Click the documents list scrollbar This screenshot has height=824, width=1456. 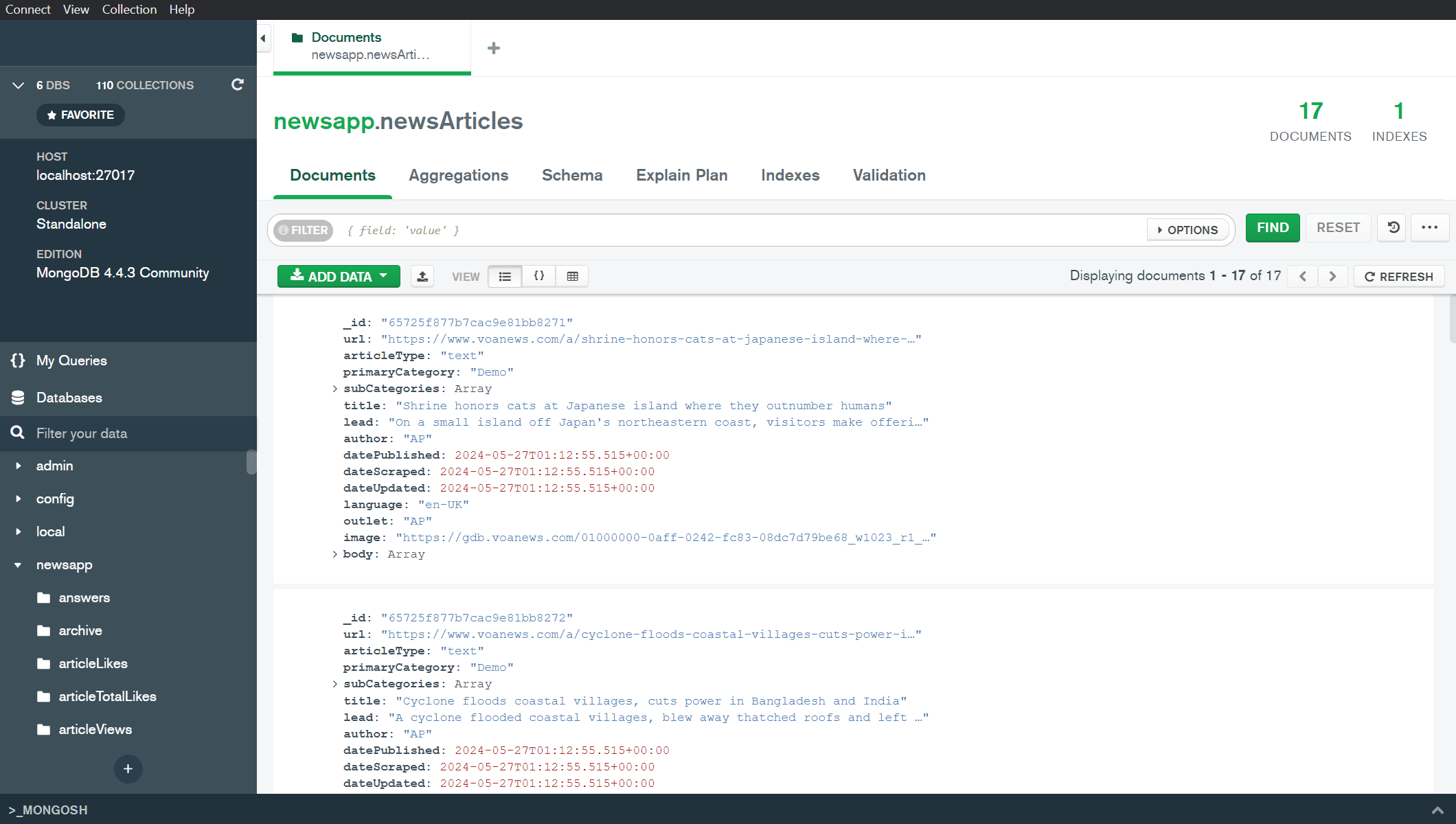pos(1452,318)
